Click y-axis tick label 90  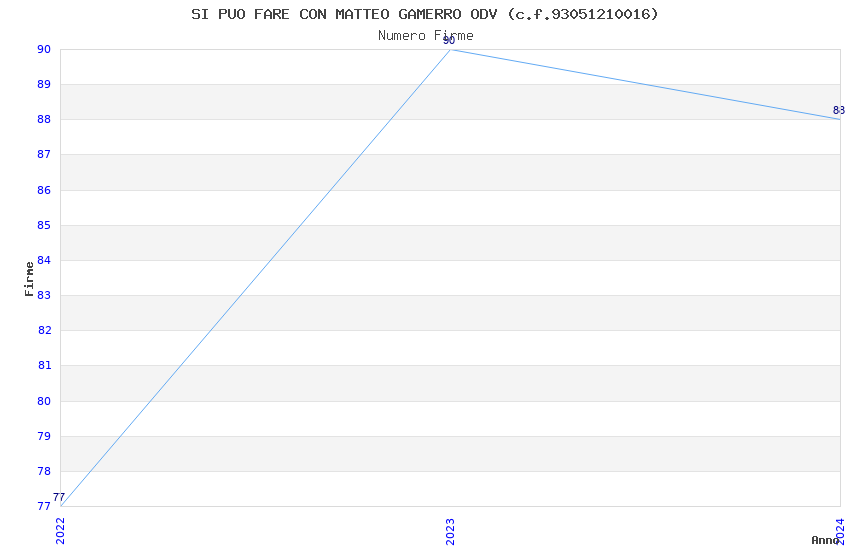pos(44,49)
